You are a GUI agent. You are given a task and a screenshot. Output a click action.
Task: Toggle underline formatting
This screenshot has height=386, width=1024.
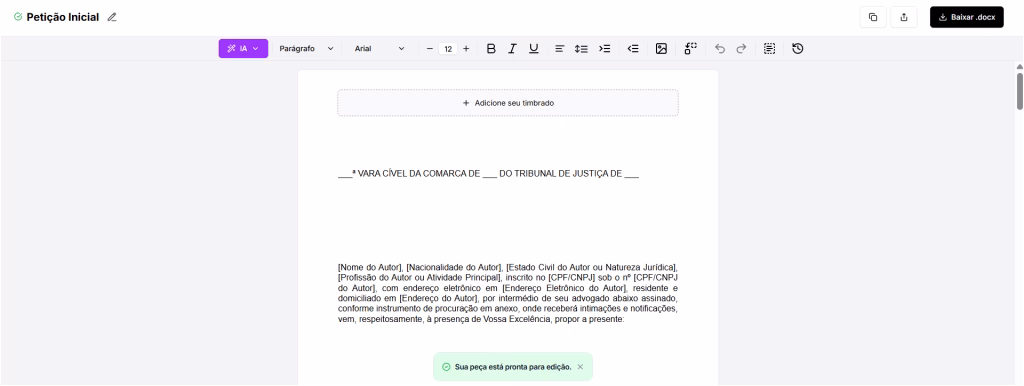[x=534, y=48]
